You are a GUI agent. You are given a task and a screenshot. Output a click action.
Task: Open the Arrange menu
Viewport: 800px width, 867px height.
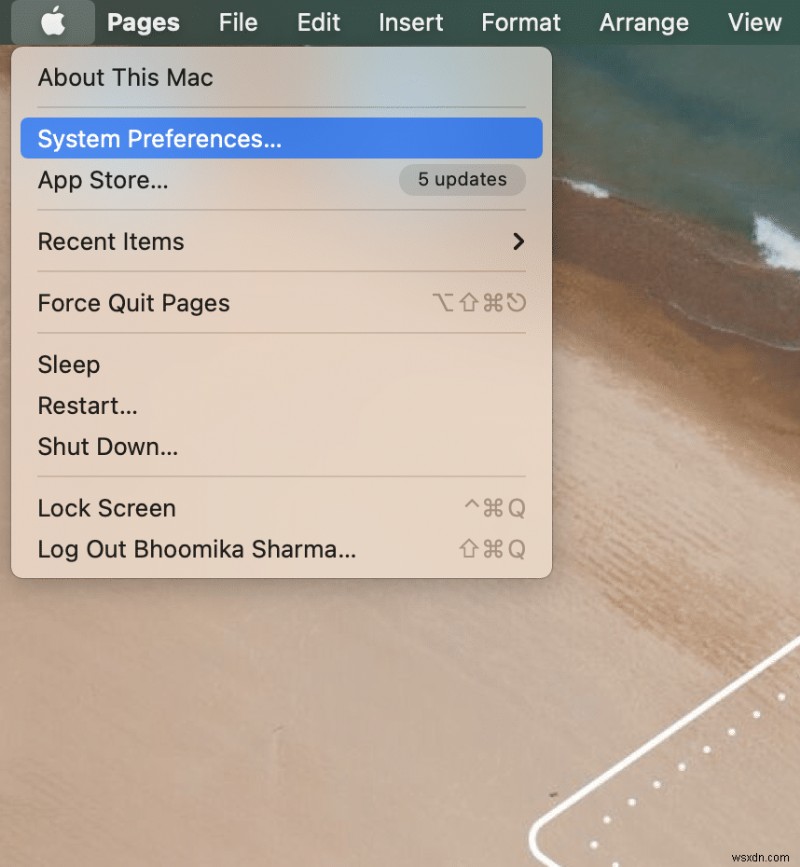tap(644, 22)
